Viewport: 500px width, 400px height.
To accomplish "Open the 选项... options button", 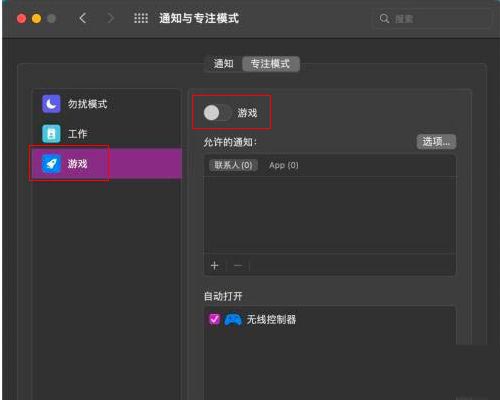I will [436, 142].
